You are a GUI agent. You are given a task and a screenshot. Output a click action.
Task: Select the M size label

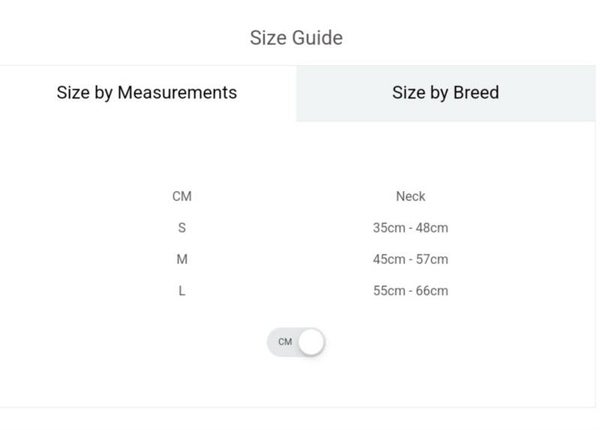182,259
